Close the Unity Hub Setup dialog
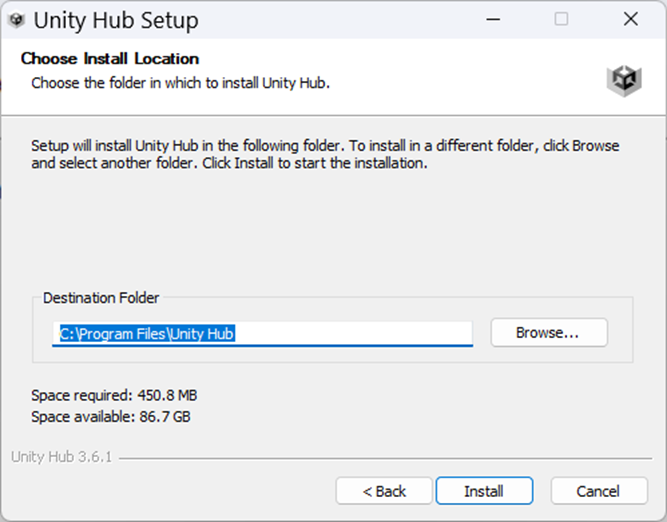 [630, 19]
